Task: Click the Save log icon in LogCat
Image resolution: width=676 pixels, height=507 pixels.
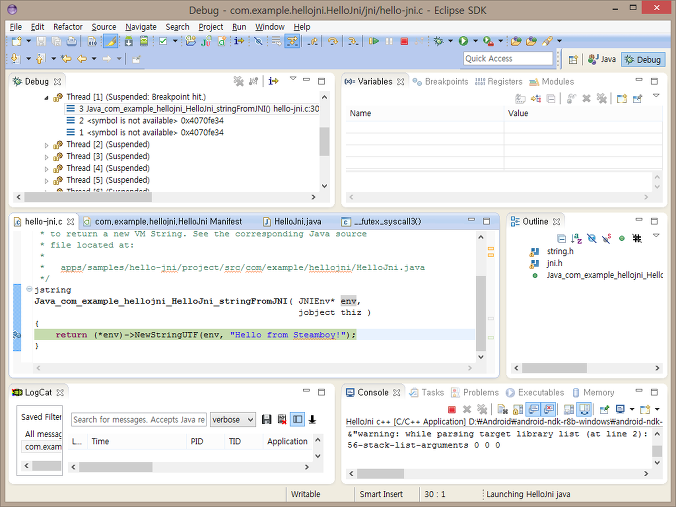Action: (266, 419)
